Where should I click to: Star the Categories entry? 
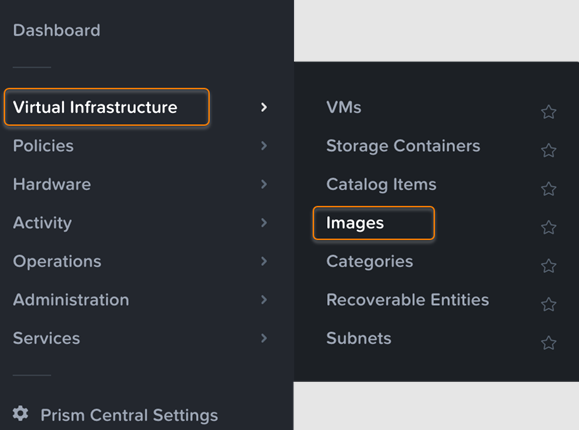(x=549, y=266)
